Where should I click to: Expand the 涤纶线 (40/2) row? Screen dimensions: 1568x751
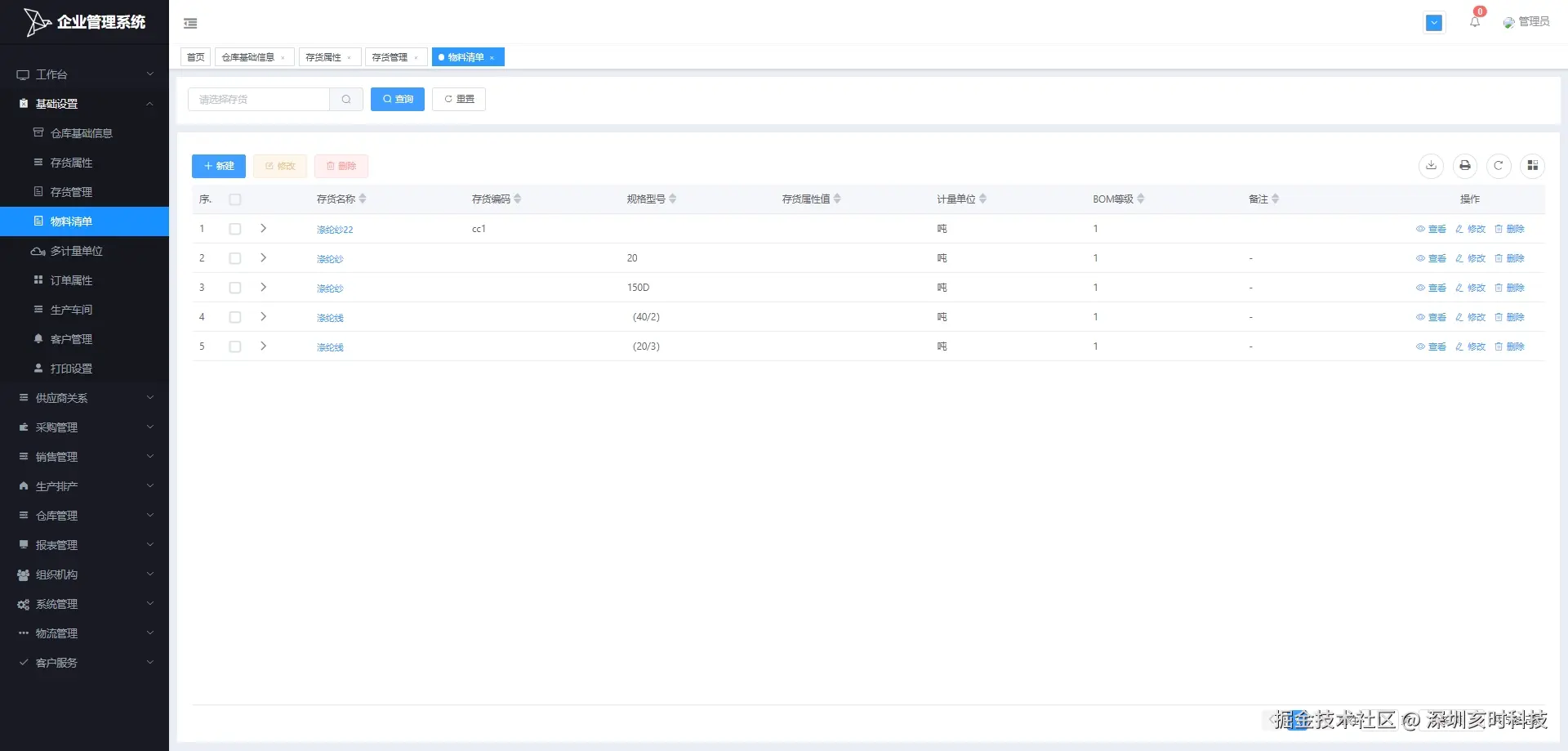tap(263, 317)
